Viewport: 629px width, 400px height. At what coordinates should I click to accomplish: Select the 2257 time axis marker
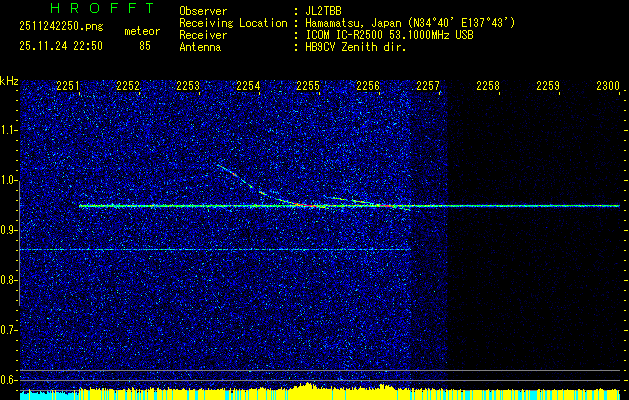coord(428,87)
